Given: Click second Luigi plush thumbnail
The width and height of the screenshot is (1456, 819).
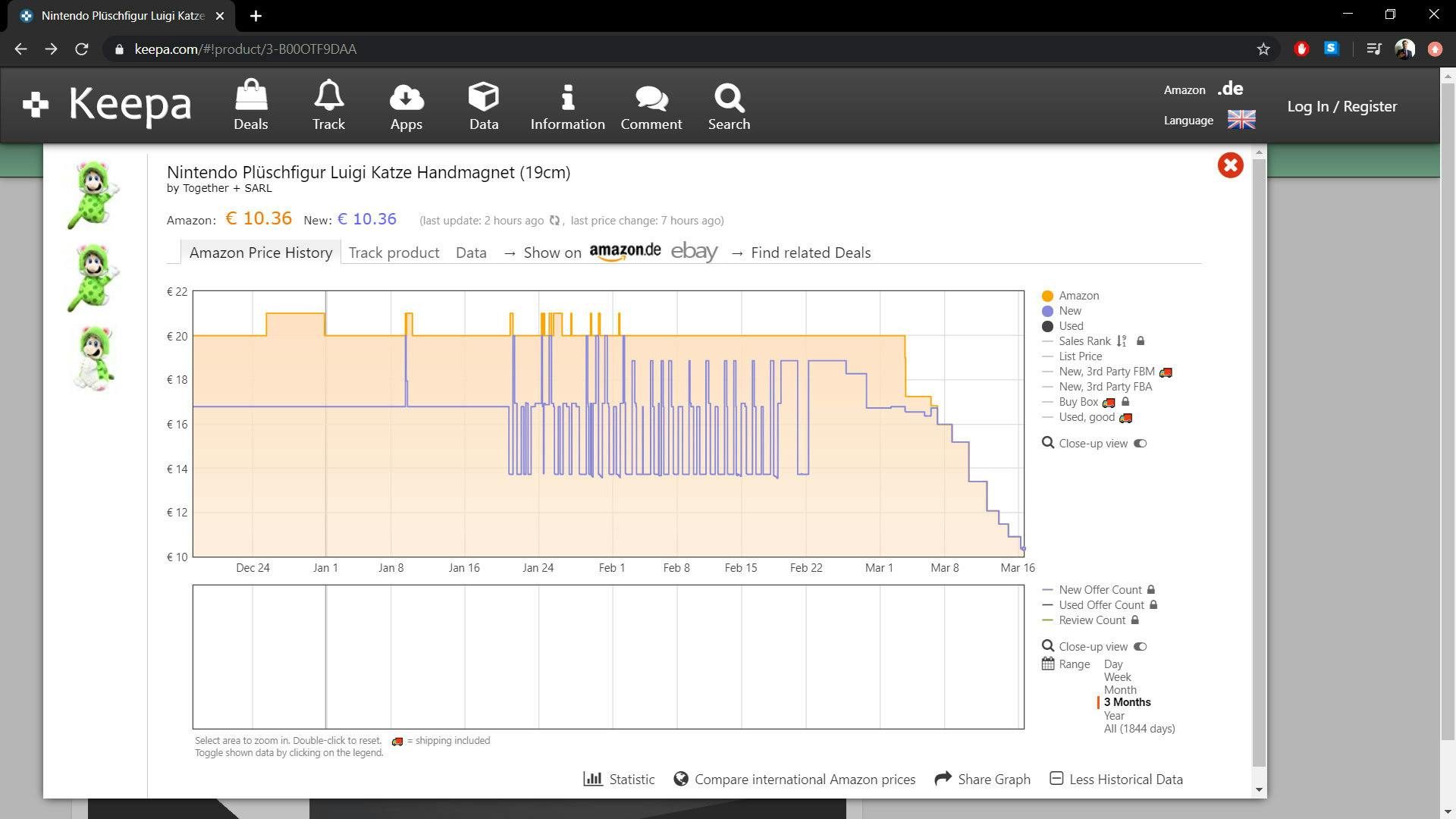Looking at the screenshot, I should [x=95, y=278].
